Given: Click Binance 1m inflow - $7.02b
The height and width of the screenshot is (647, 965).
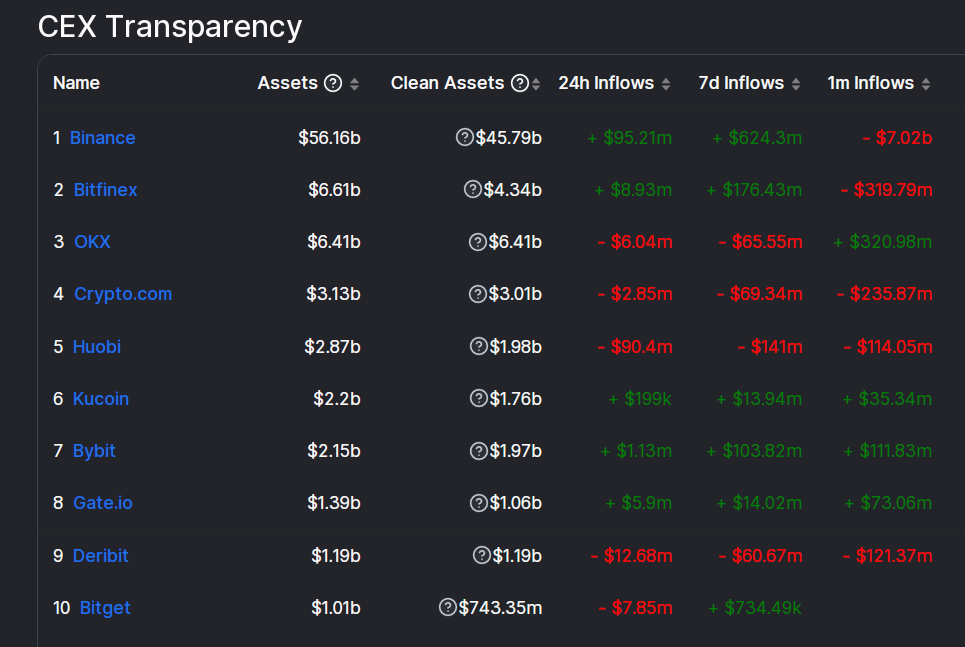Looking at the screenshot, I should tap(897, 138).
